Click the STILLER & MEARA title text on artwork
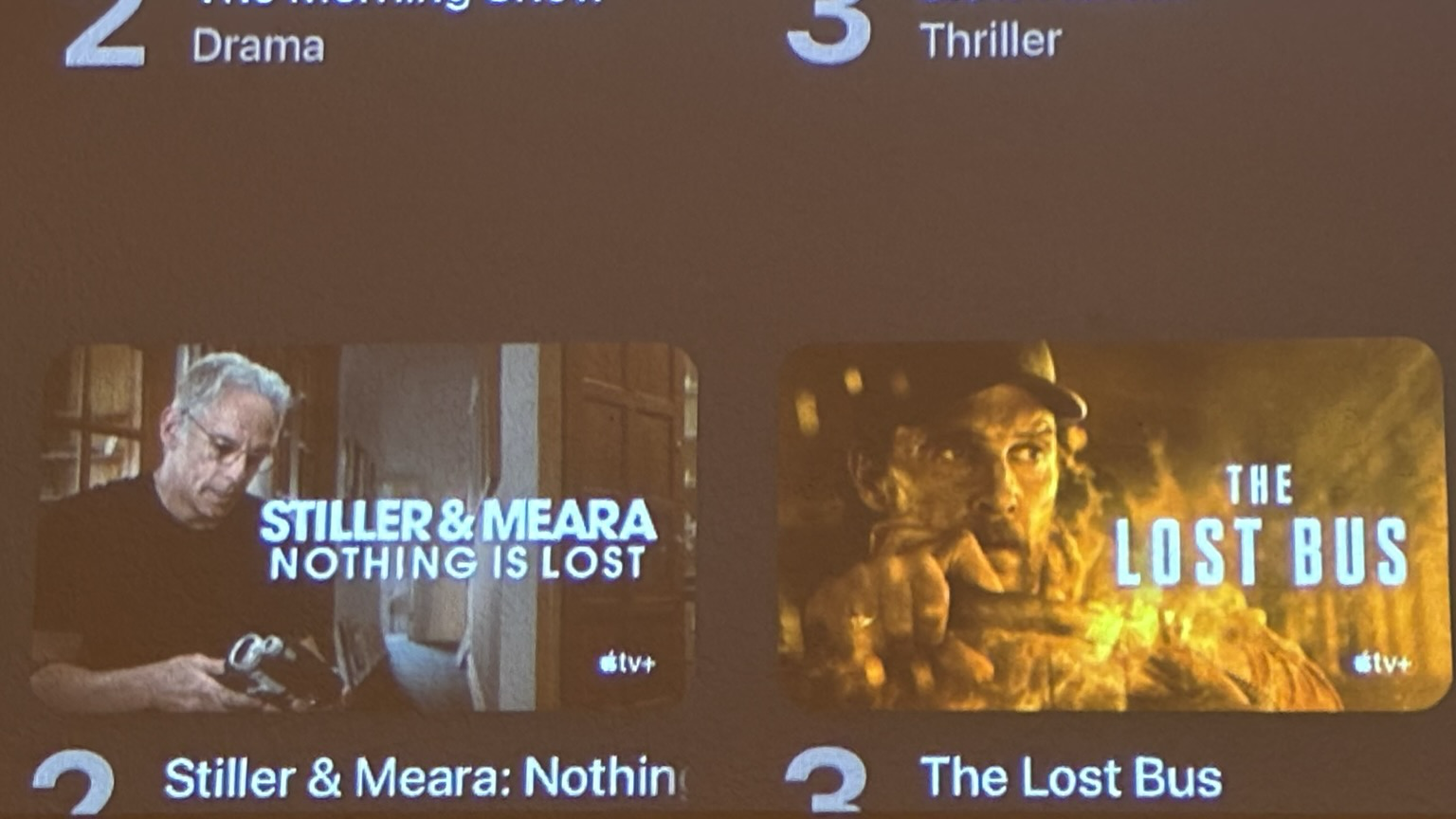The width and height of the screenshot is (1456, 819). (458, 521)
